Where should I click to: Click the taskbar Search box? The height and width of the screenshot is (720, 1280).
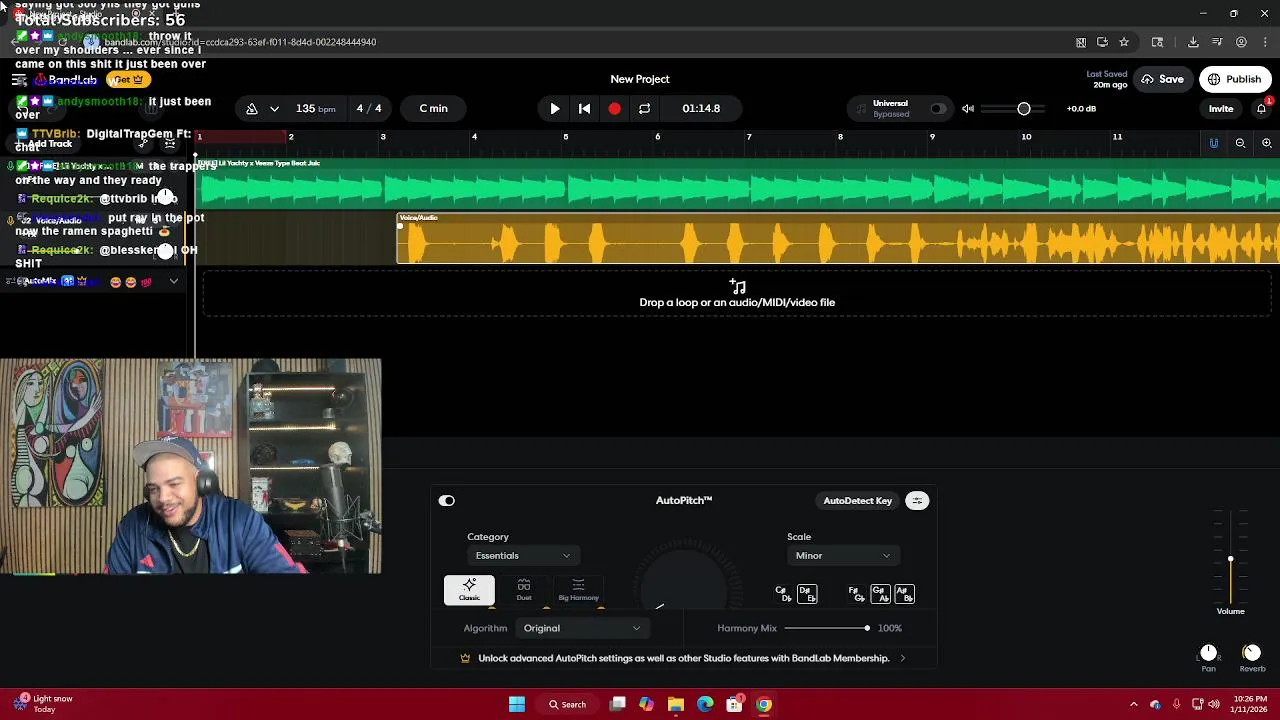567,704
